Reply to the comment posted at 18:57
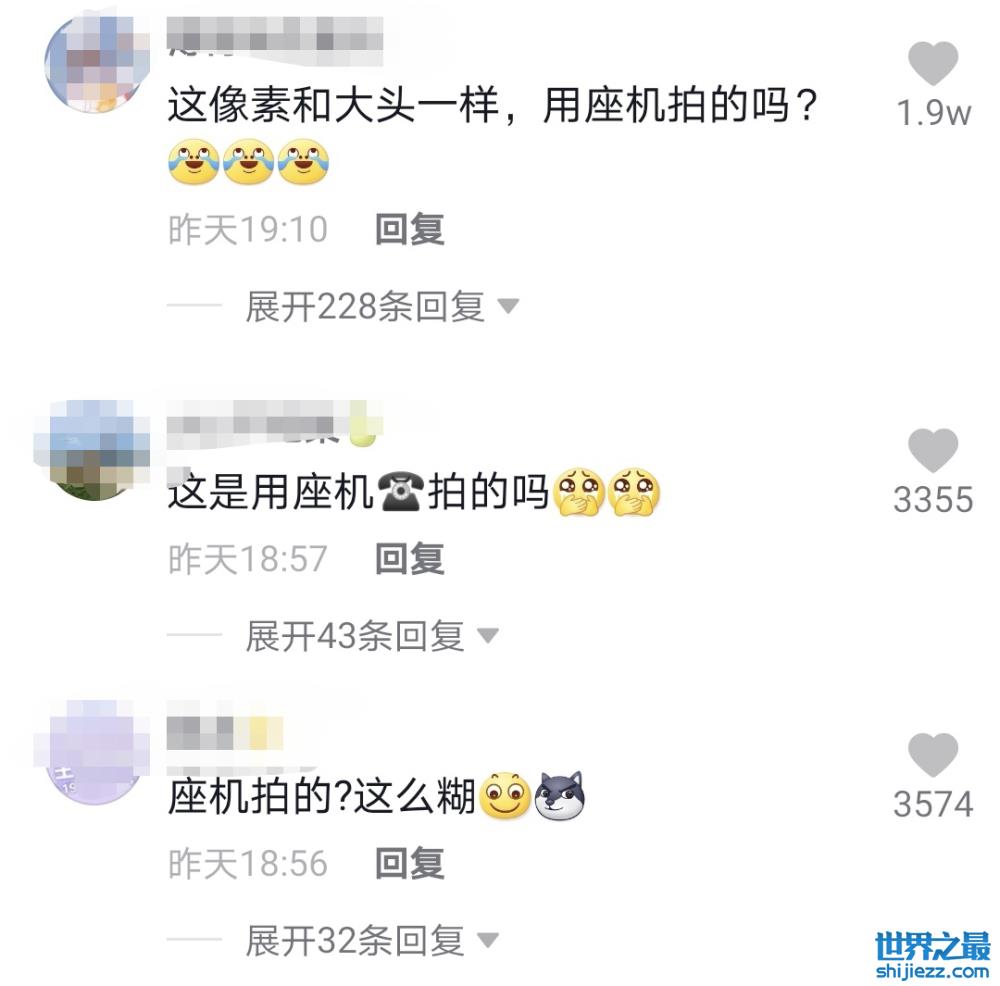1000x986 pixels. pos(409,559)
